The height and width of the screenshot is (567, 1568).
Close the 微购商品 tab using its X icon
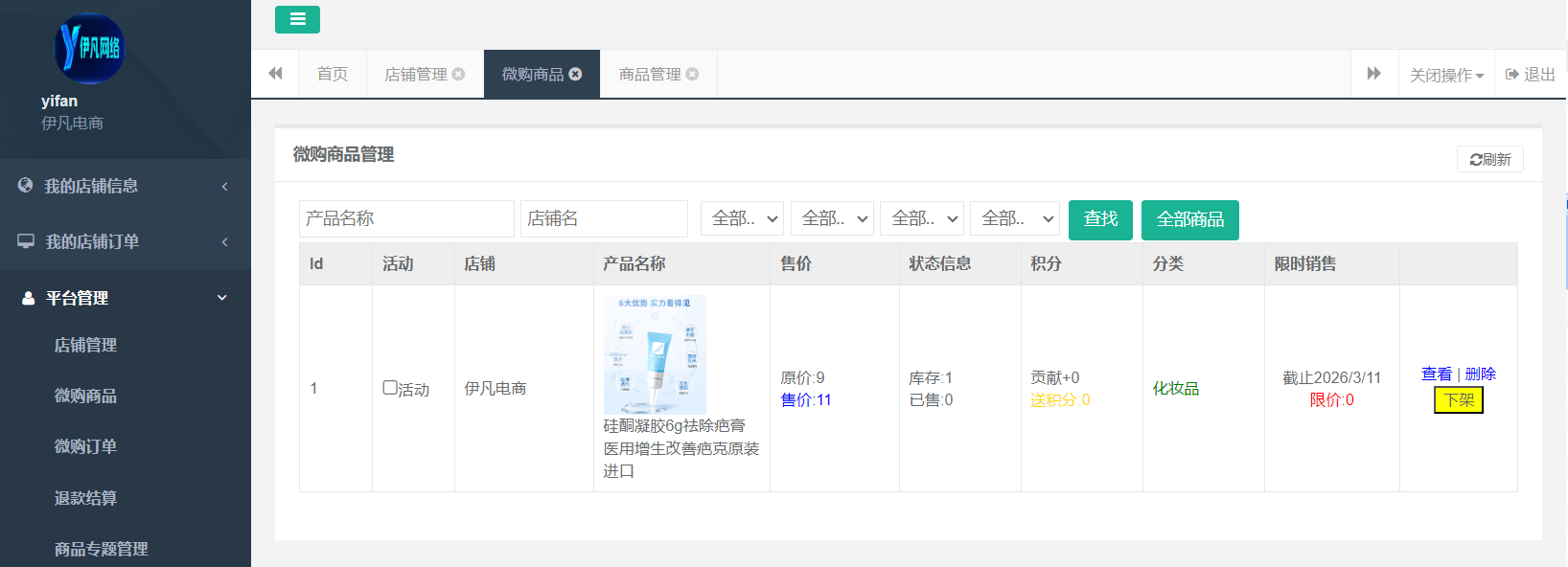coord(575,74)
